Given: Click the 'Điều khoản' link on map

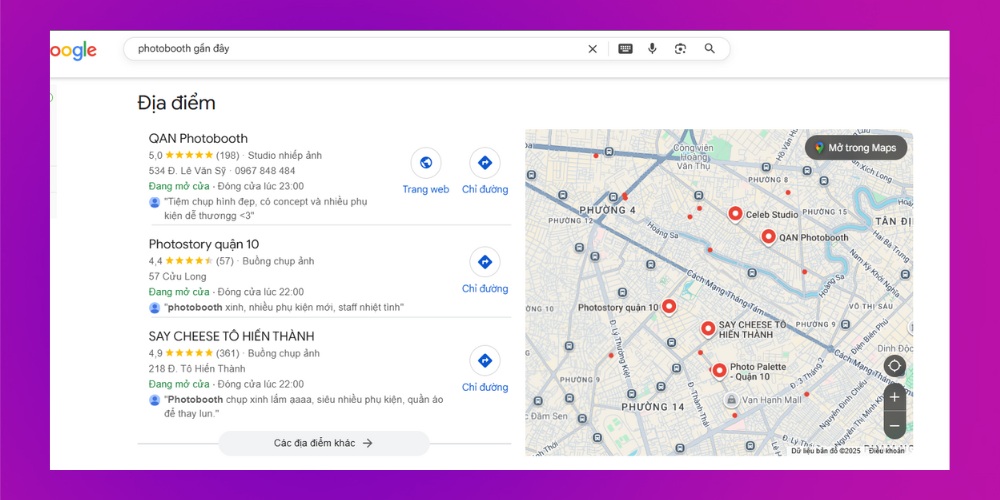Looking at the screenshot, I should (886, 451).
